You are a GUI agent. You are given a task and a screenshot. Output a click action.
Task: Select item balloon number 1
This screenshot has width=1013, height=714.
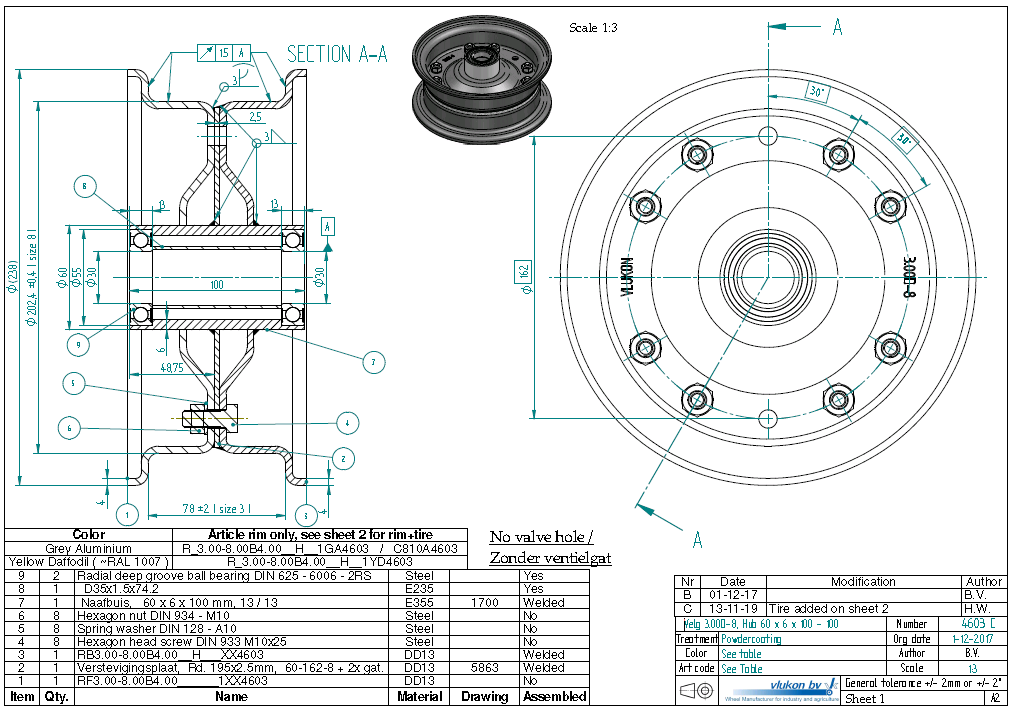click(126, 516)
